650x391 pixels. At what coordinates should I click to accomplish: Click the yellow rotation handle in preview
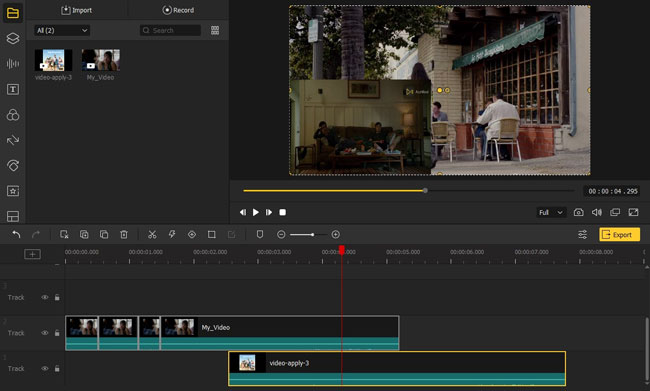(x=447, y=90)
